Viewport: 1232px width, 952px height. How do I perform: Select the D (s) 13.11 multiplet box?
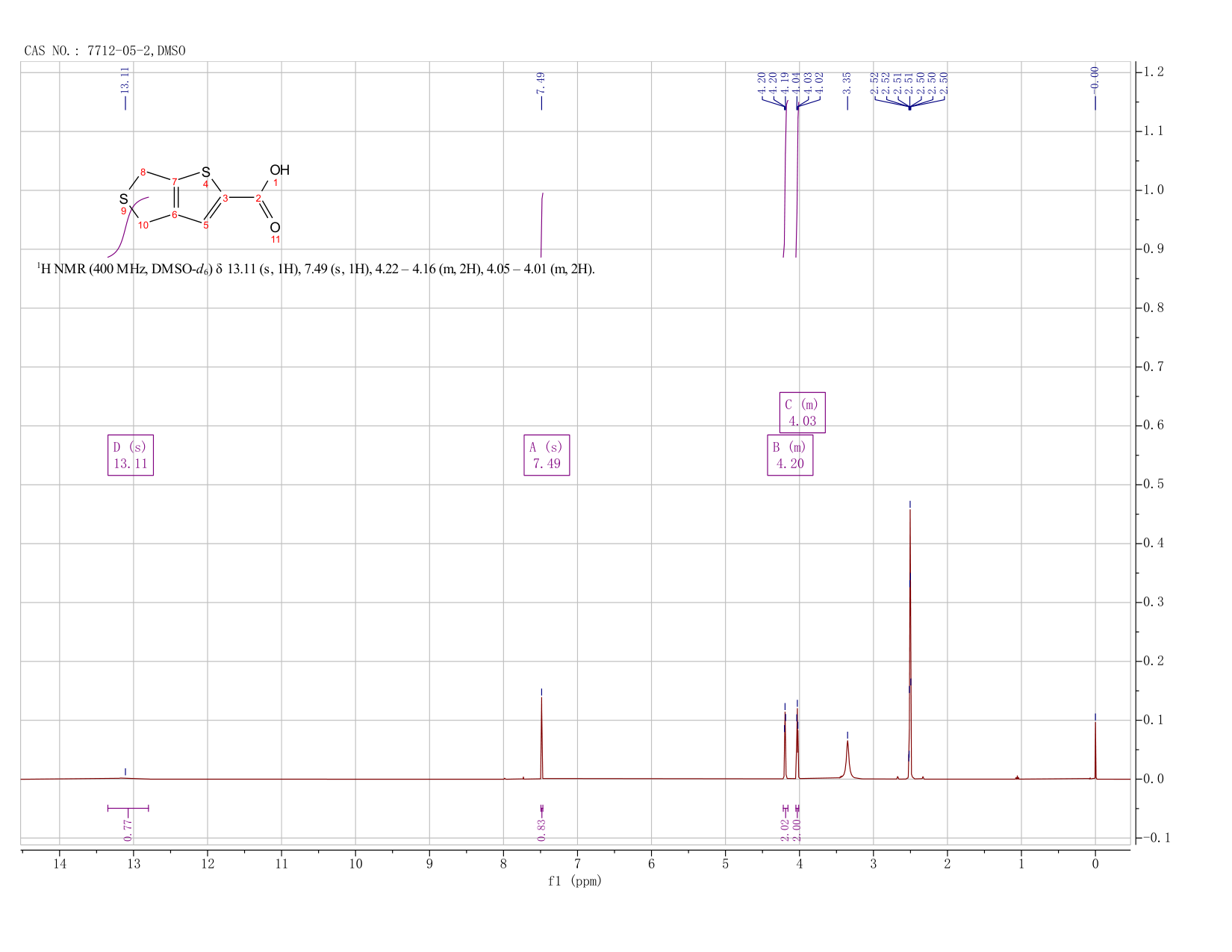point(131,455)
